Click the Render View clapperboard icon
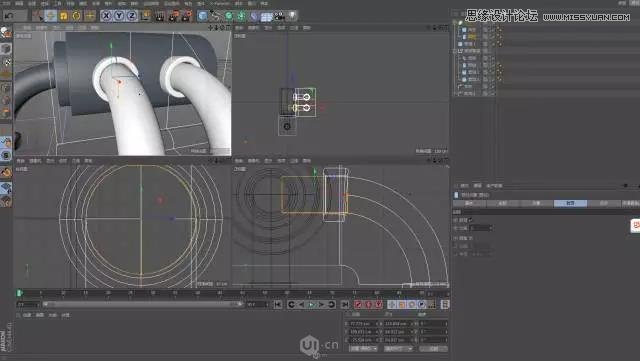The height and width of the screenshot is (361, 640). click(x=160, y=16)
